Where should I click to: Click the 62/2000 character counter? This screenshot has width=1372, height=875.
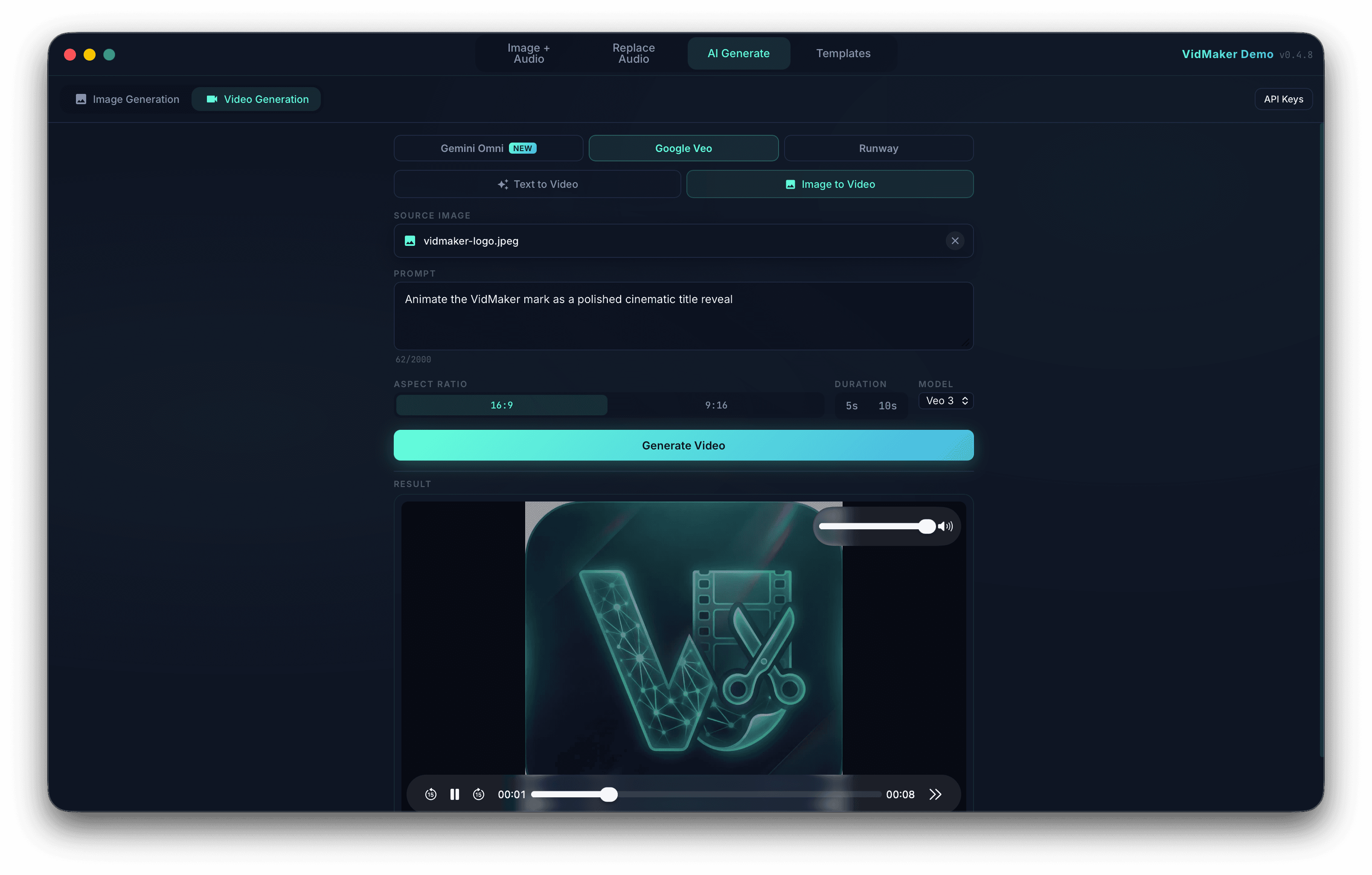[413, 360]
